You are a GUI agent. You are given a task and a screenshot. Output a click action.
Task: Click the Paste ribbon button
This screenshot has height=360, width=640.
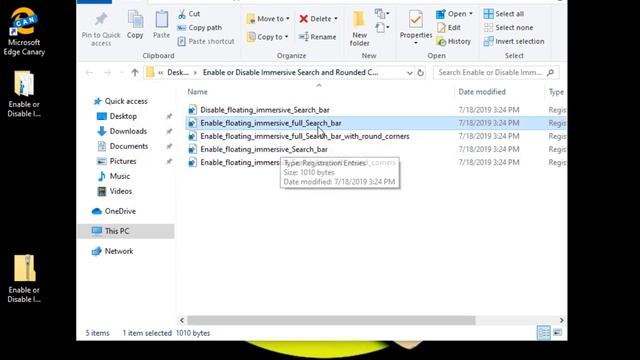[x=161, y=25]
